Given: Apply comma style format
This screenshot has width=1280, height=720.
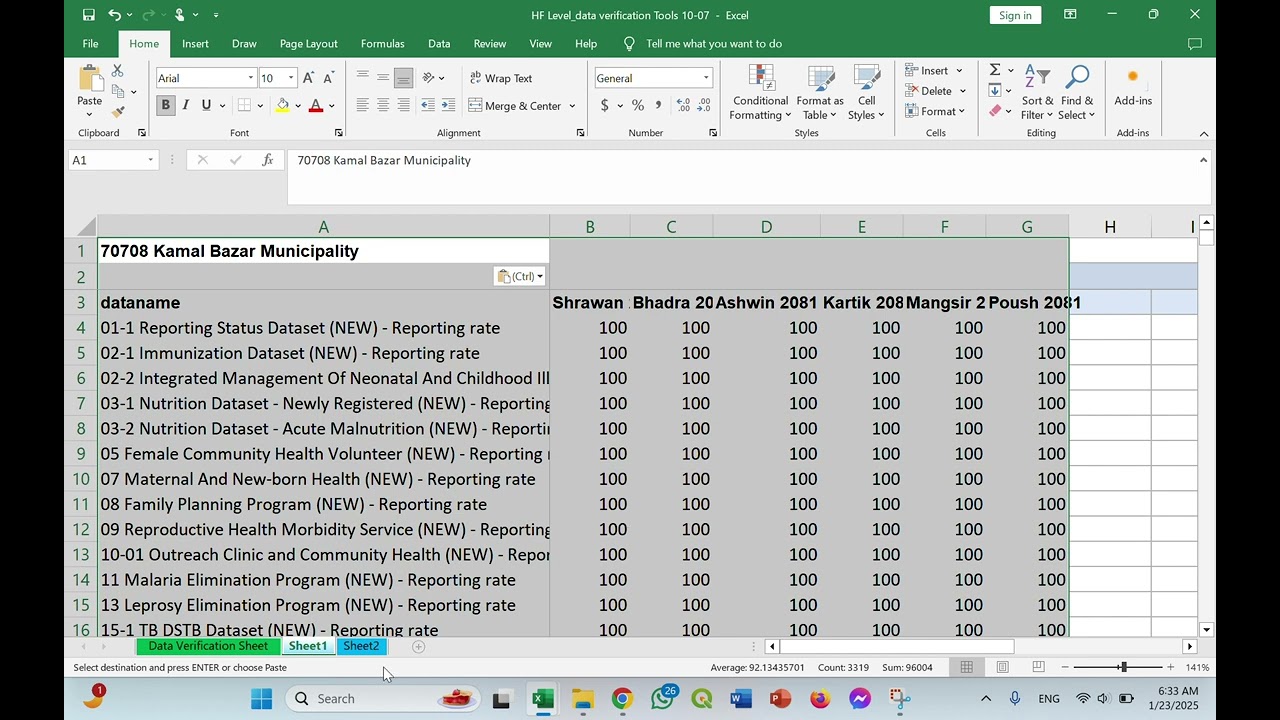Looking at the screenshot, I should [x=658, y=105].
